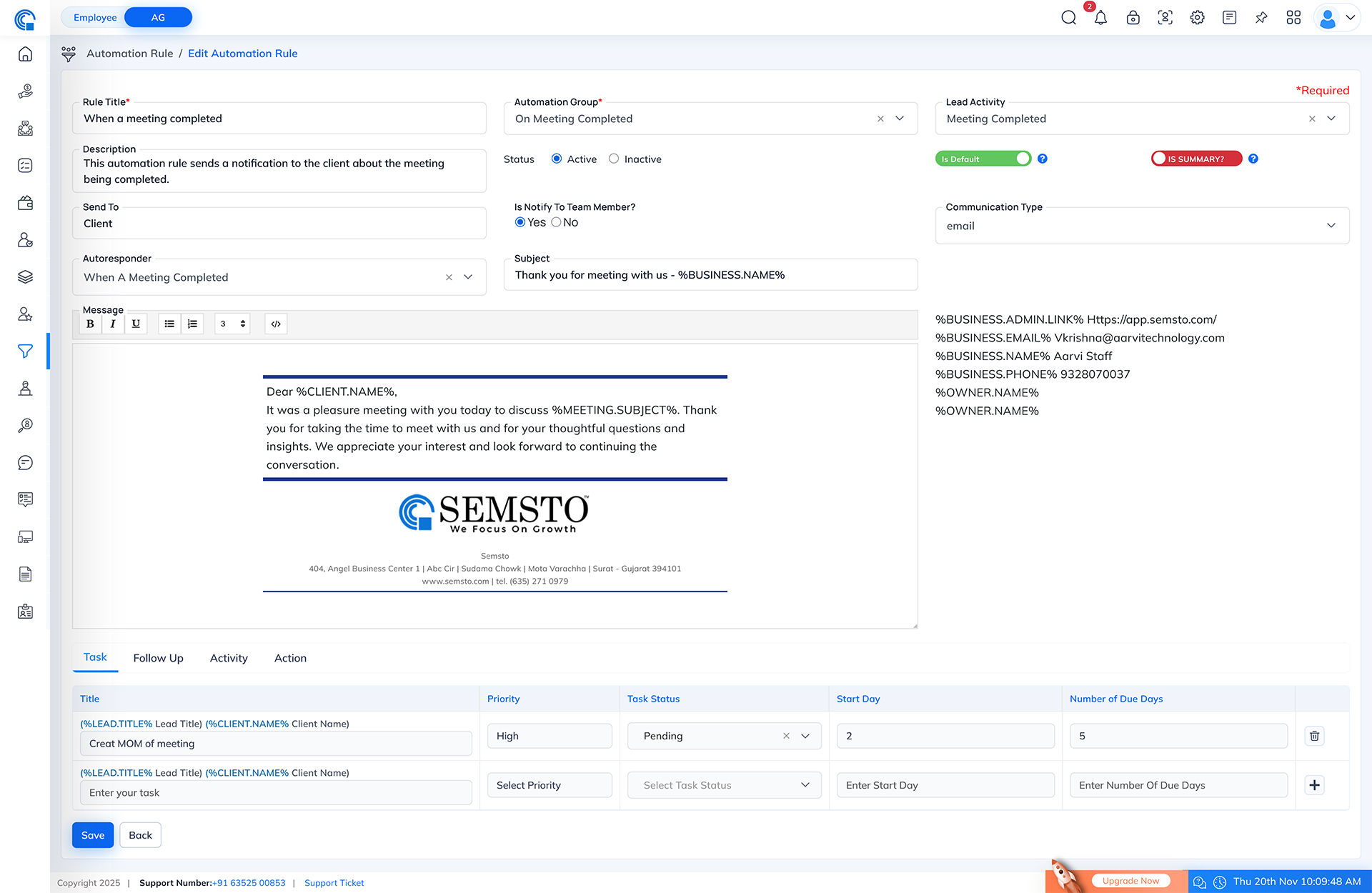Toggle code view in message editor
The width and height of the screenshot is (1372, 893).
[x=276, y=324]
